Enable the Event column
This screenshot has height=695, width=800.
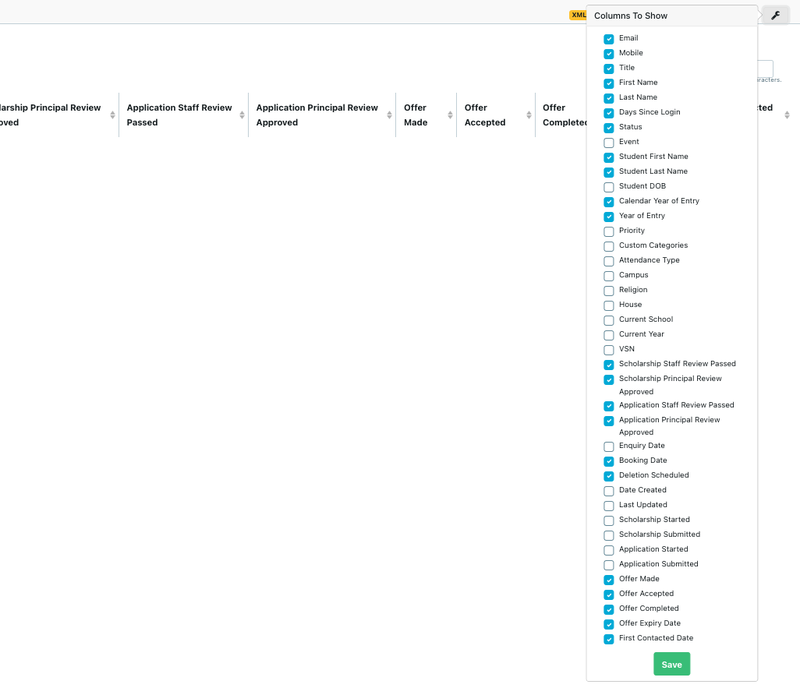(x=608, y=141)
